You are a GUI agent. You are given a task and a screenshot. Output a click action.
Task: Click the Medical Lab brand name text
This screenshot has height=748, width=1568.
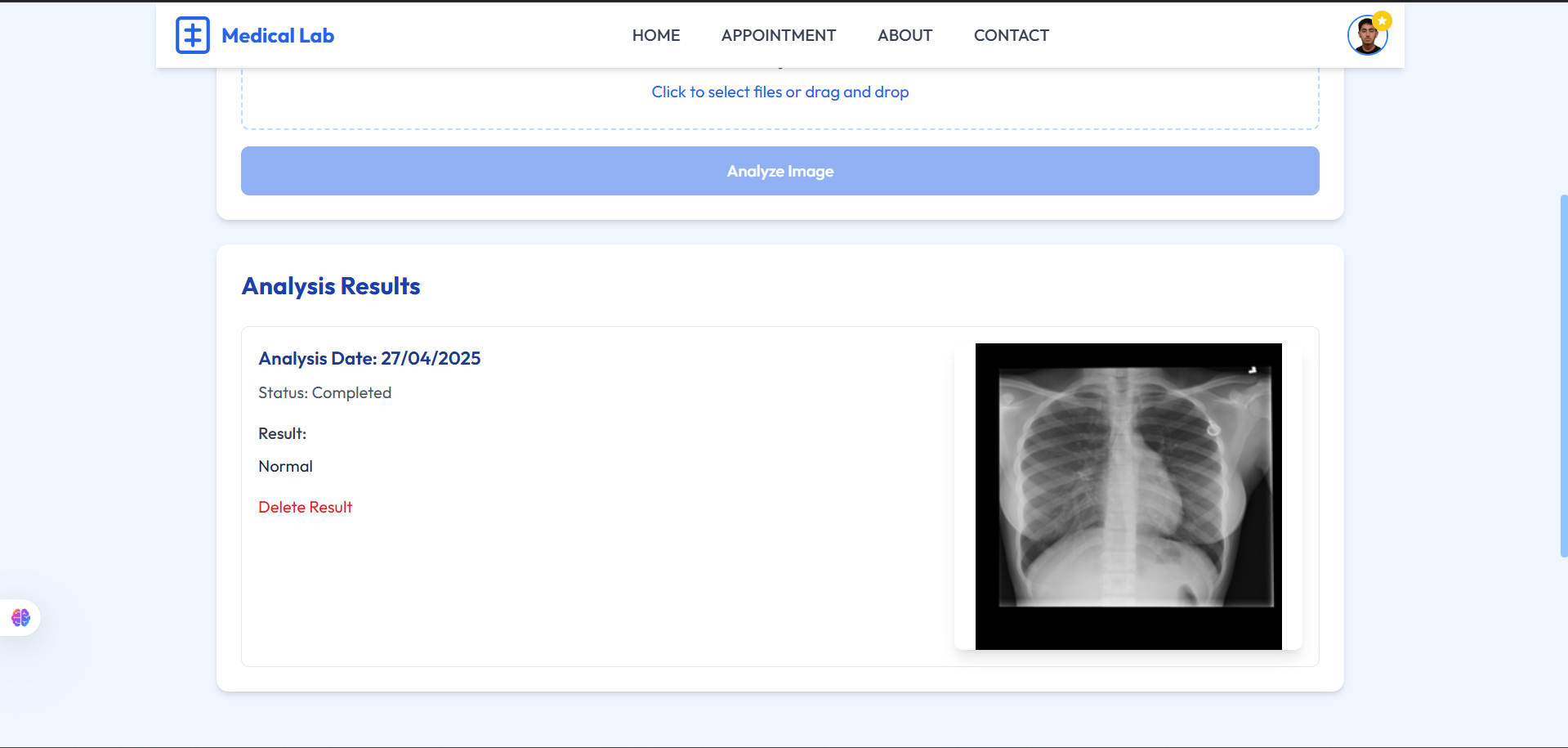(x=278, y=35)
